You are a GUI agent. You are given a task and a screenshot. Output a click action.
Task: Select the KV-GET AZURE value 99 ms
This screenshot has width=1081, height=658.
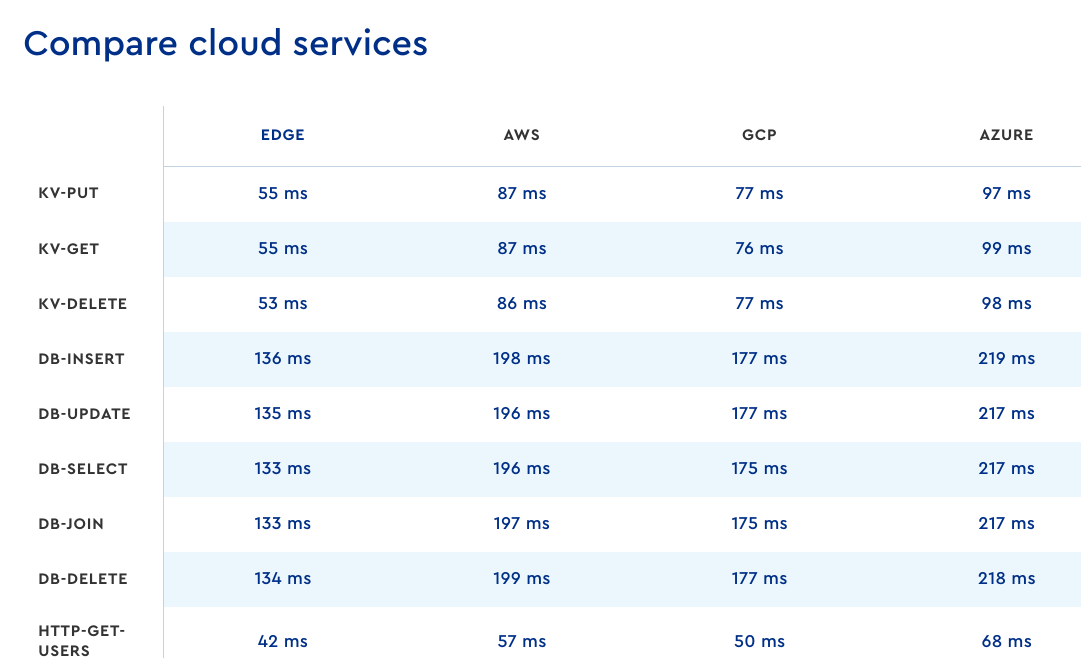(1007, 248)
